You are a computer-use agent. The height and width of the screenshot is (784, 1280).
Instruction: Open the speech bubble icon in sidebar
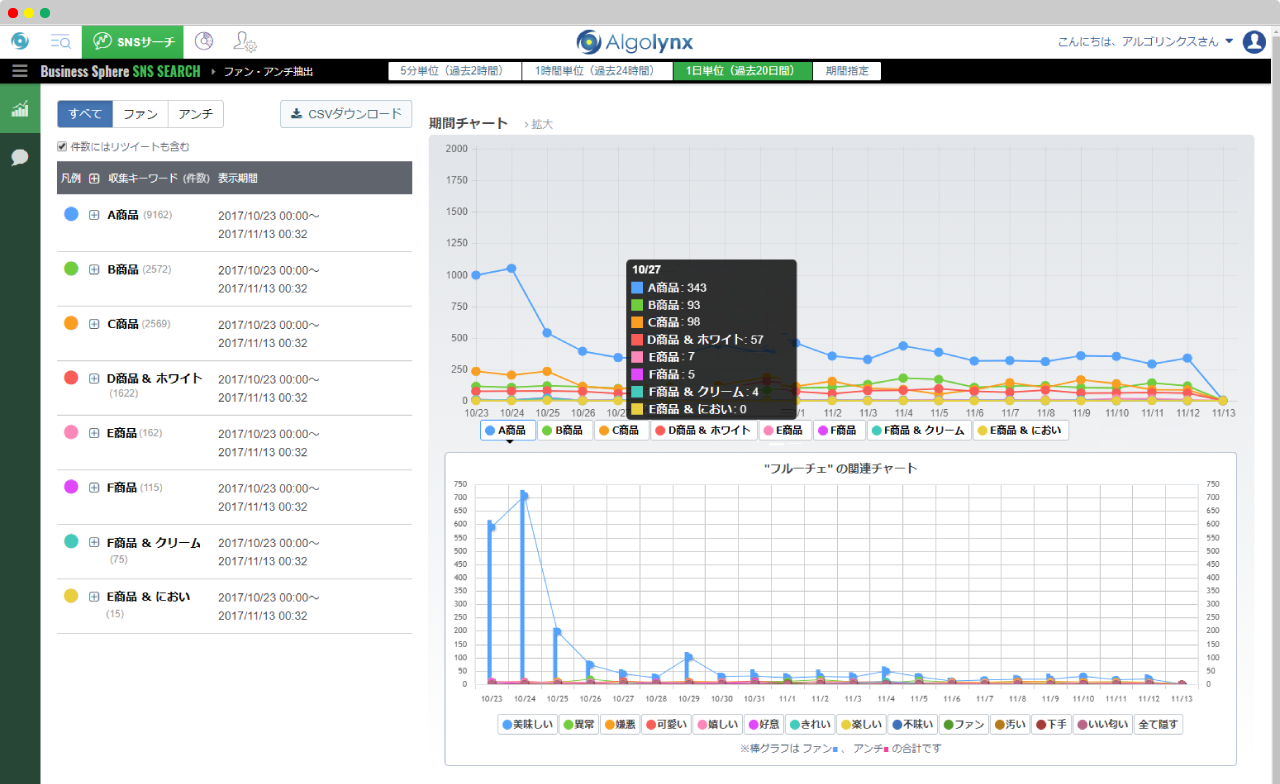tap(20, 157)
